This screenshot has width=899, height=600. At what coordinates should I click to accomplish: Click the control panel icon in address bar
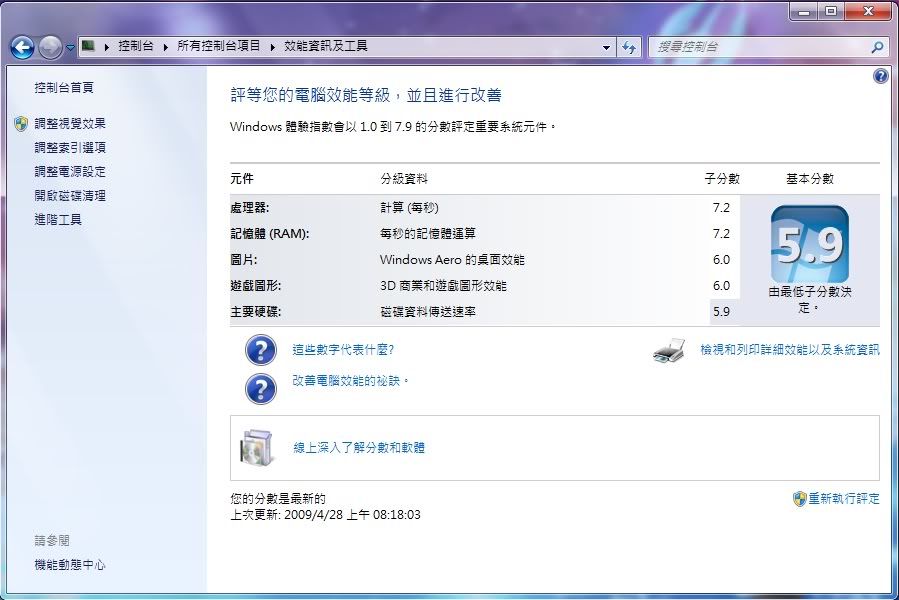88,46
